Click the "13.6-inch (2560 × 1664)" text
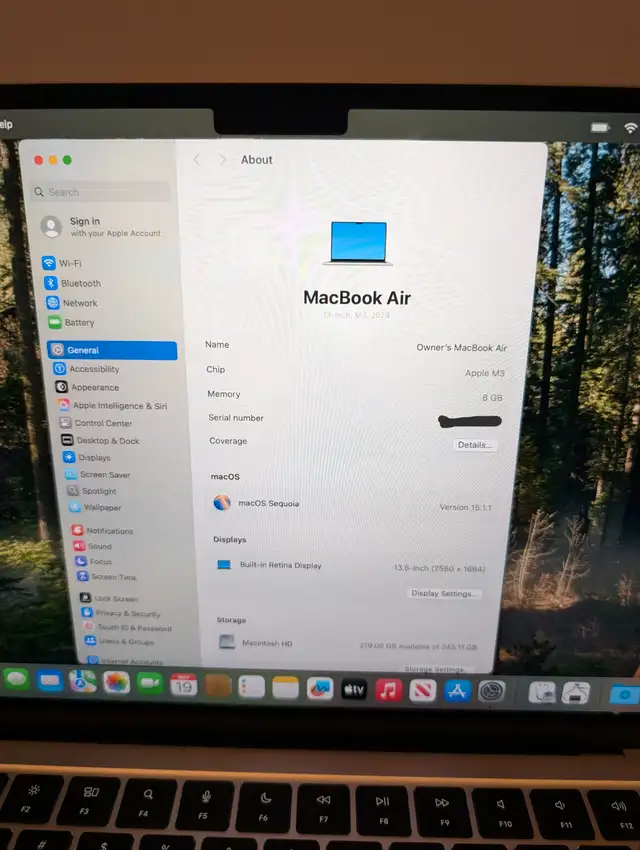Viewport: 640px width, 850px height. click(439, 568)
